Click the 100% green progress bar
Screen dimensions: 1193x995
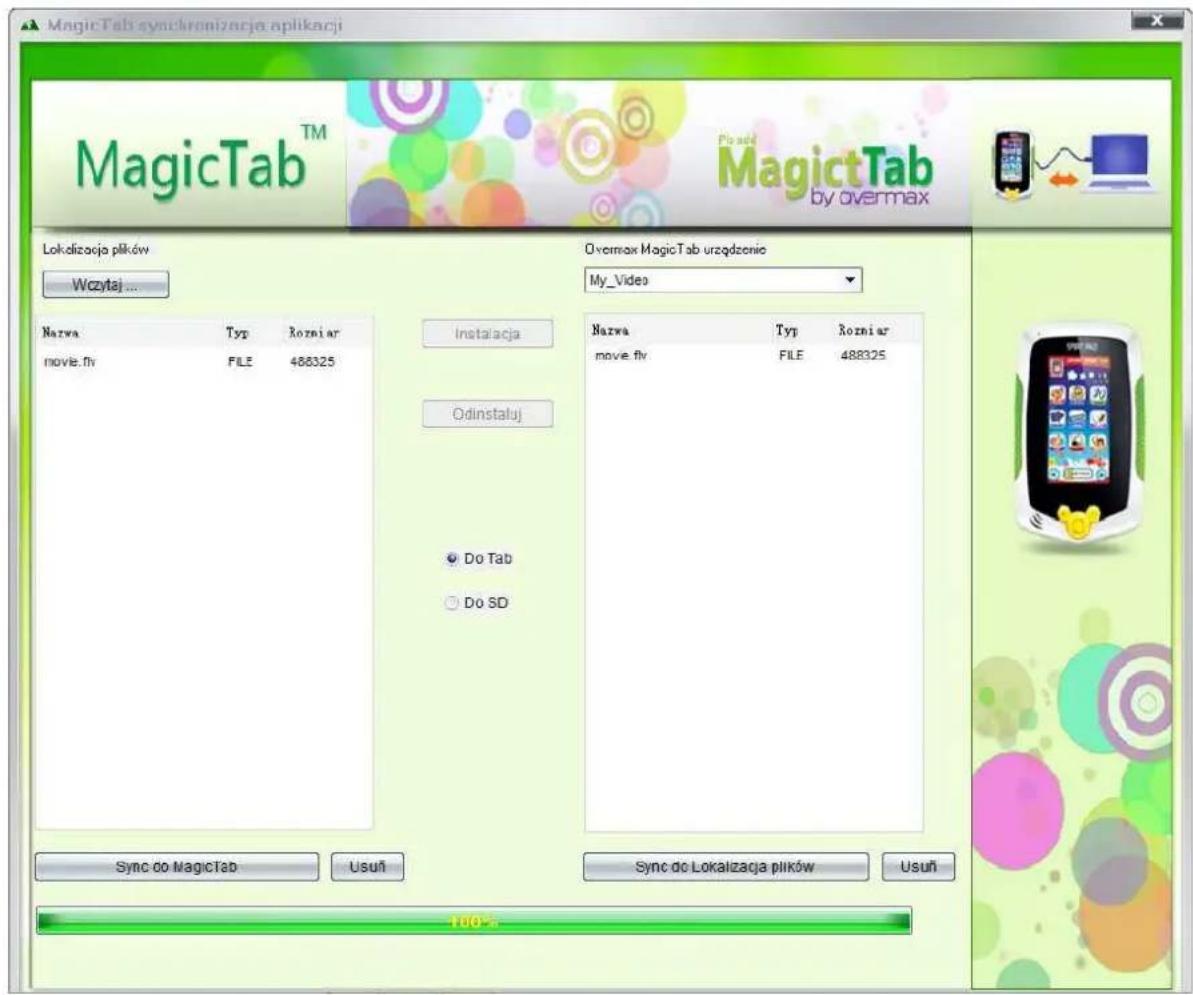pos(474,921)
